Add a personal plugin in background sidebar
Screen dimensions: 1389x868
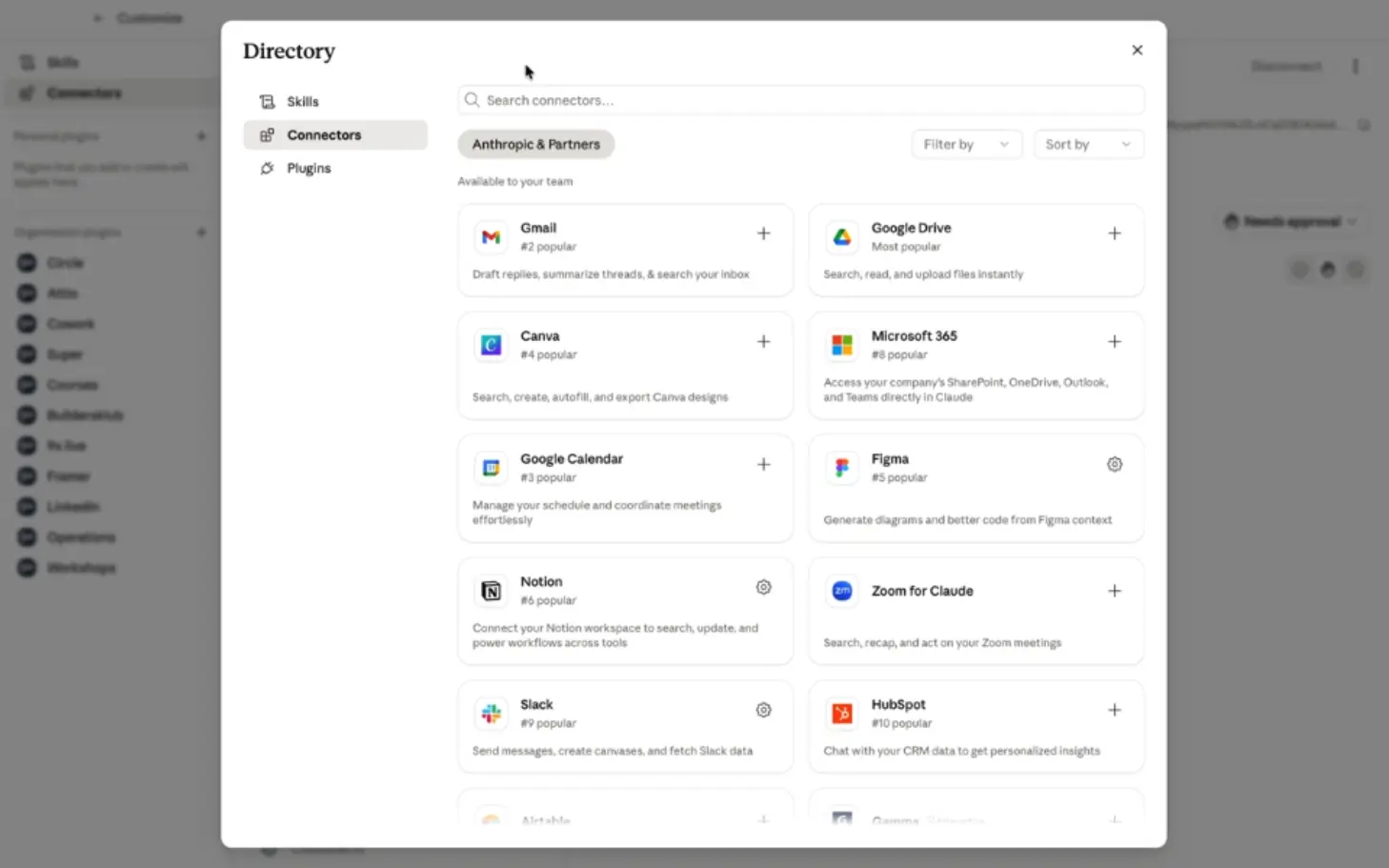201,136
